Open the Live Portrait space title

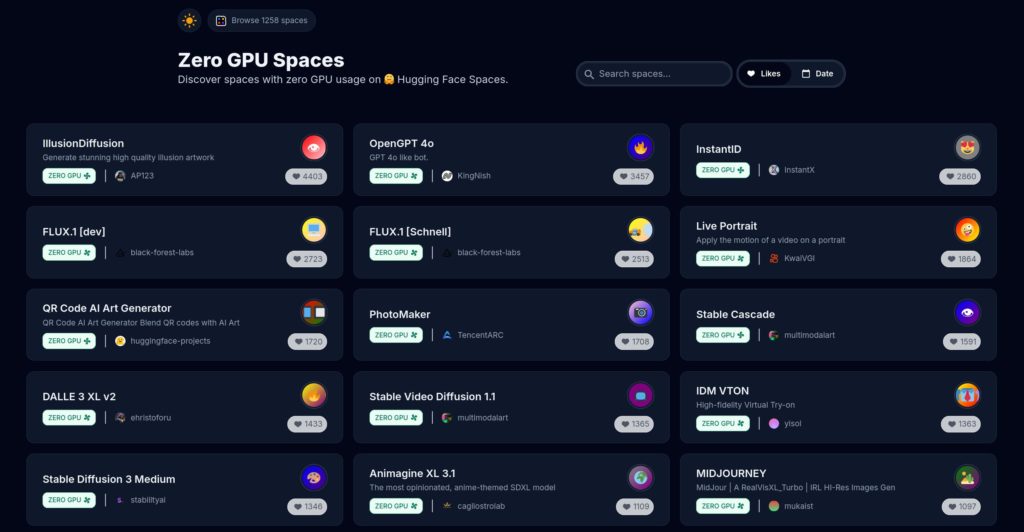click(726, 226)
